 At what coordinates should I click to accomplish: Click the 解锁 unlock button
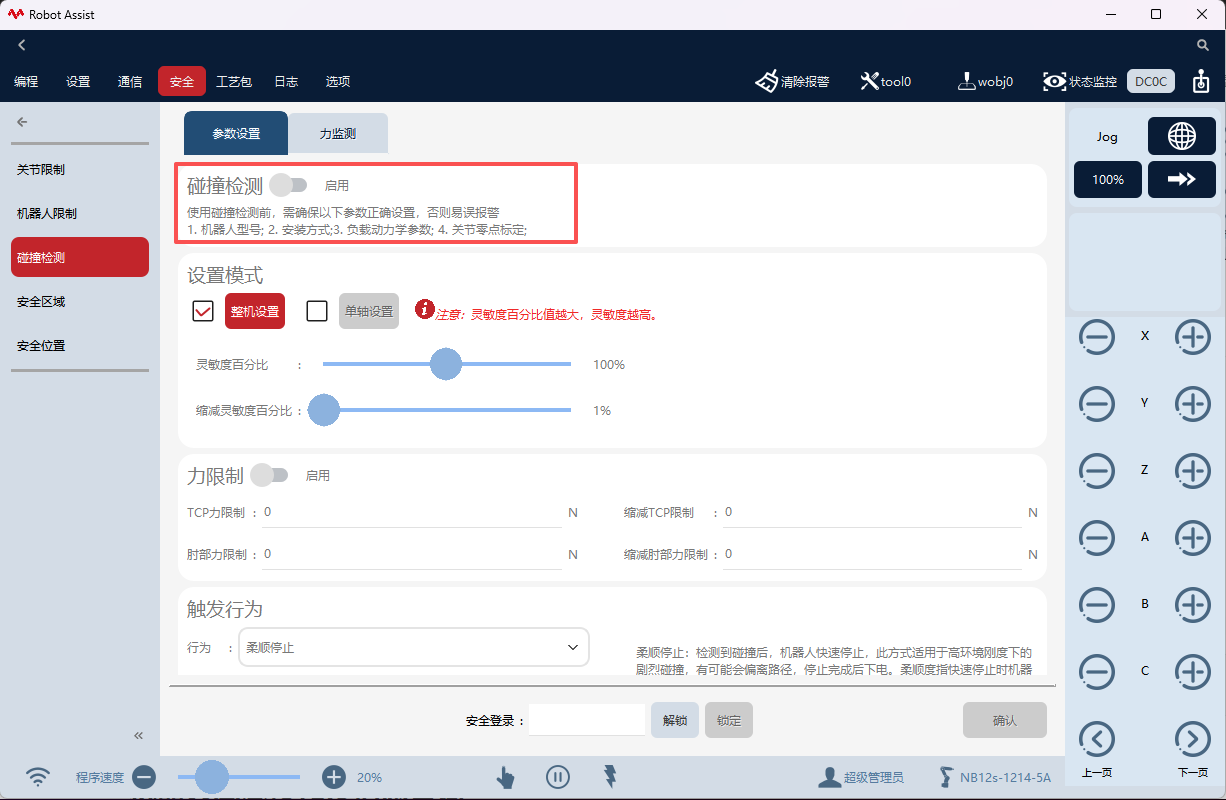pos(675,720)
